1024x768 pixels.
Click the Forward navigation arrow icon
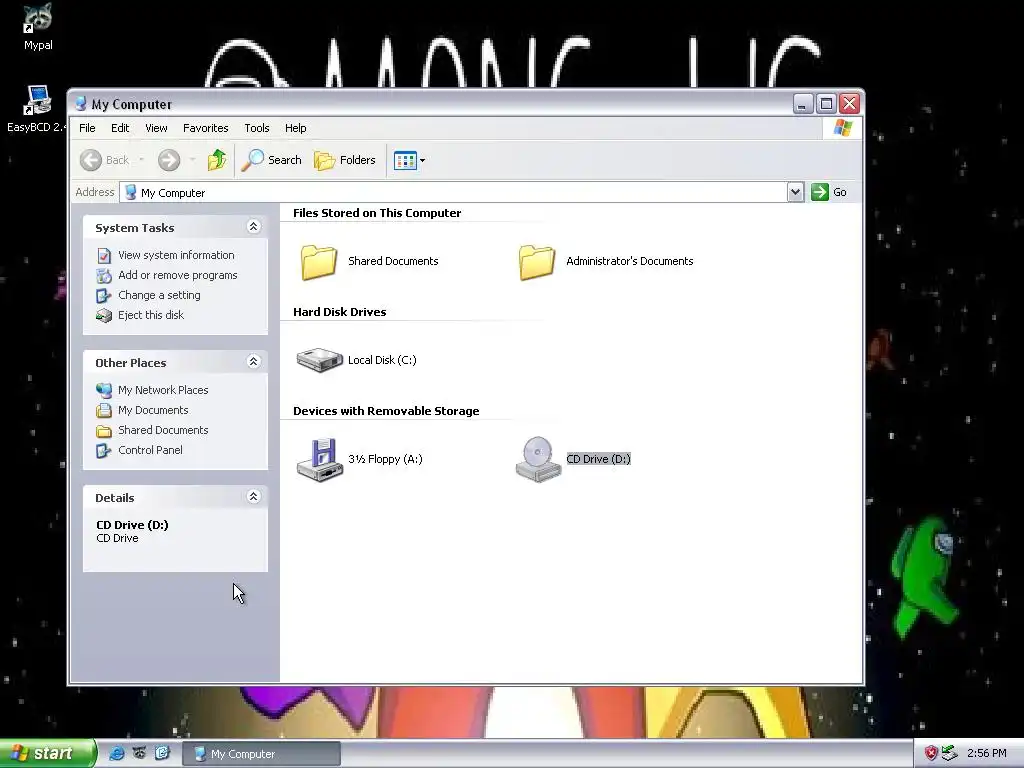pyautogui.click(x=168, y=160)
